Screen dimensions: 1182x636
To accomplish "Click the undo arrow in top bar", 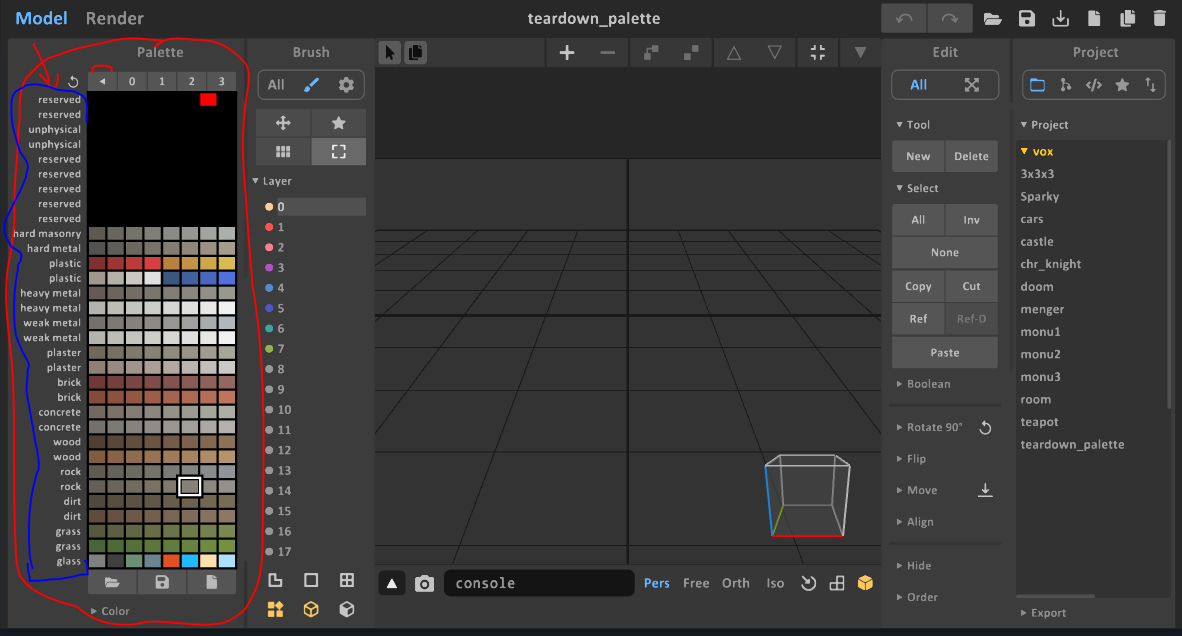I will point(904,18).
